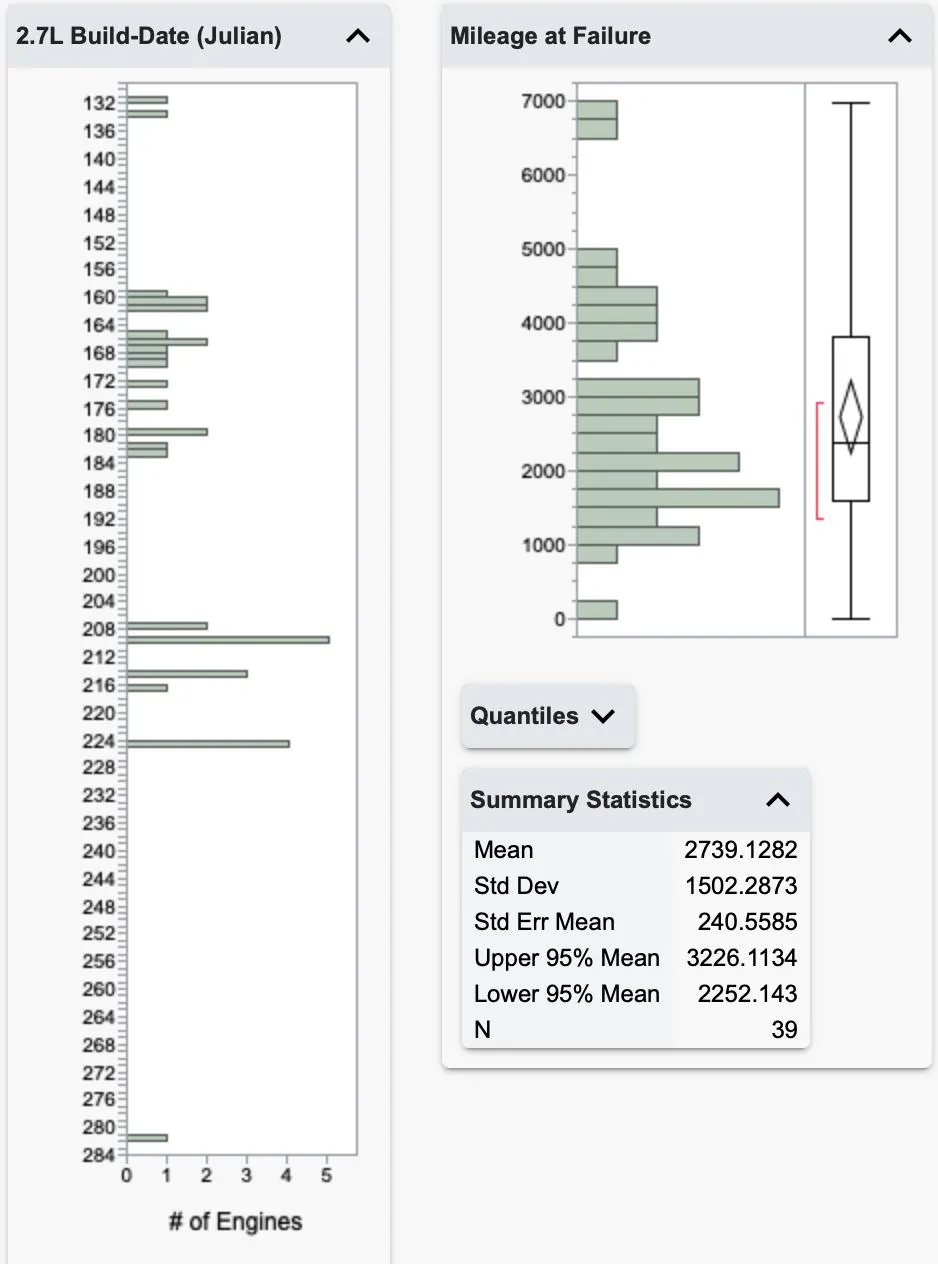Select the build-date 176 histogram bar
The width and height of the screenshot is (938, 1264).
(x=146, y=405)
